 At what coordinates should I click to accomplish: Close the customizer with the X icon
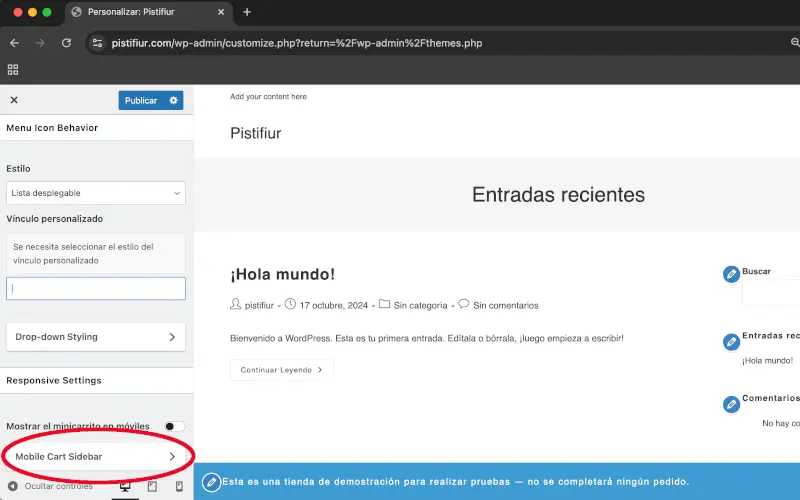pos(14,100)
